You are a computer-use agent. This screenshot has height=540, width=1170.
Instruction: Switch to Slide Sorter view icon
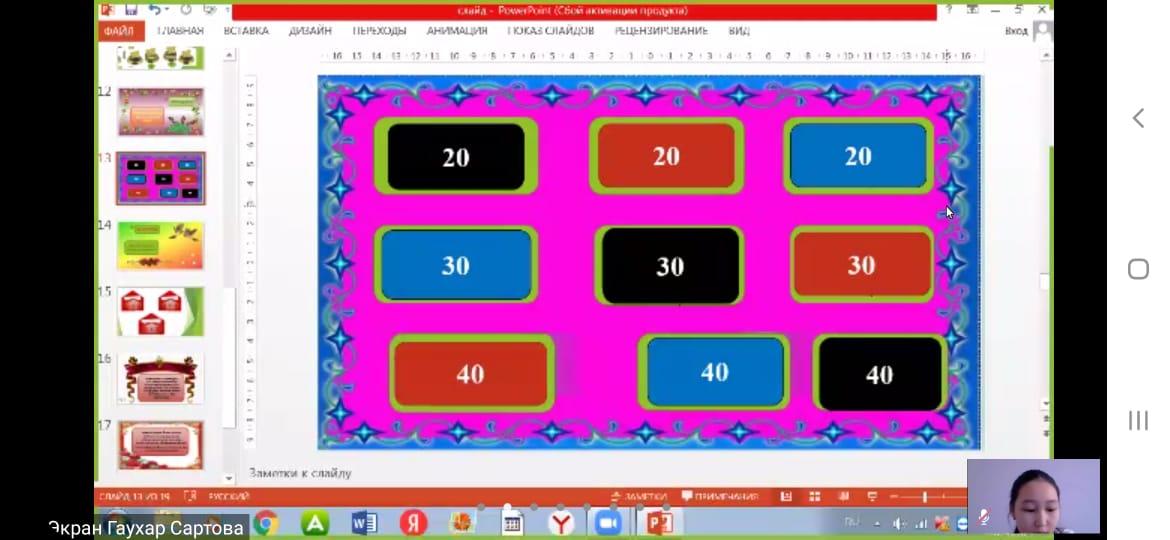click(814, 496)
